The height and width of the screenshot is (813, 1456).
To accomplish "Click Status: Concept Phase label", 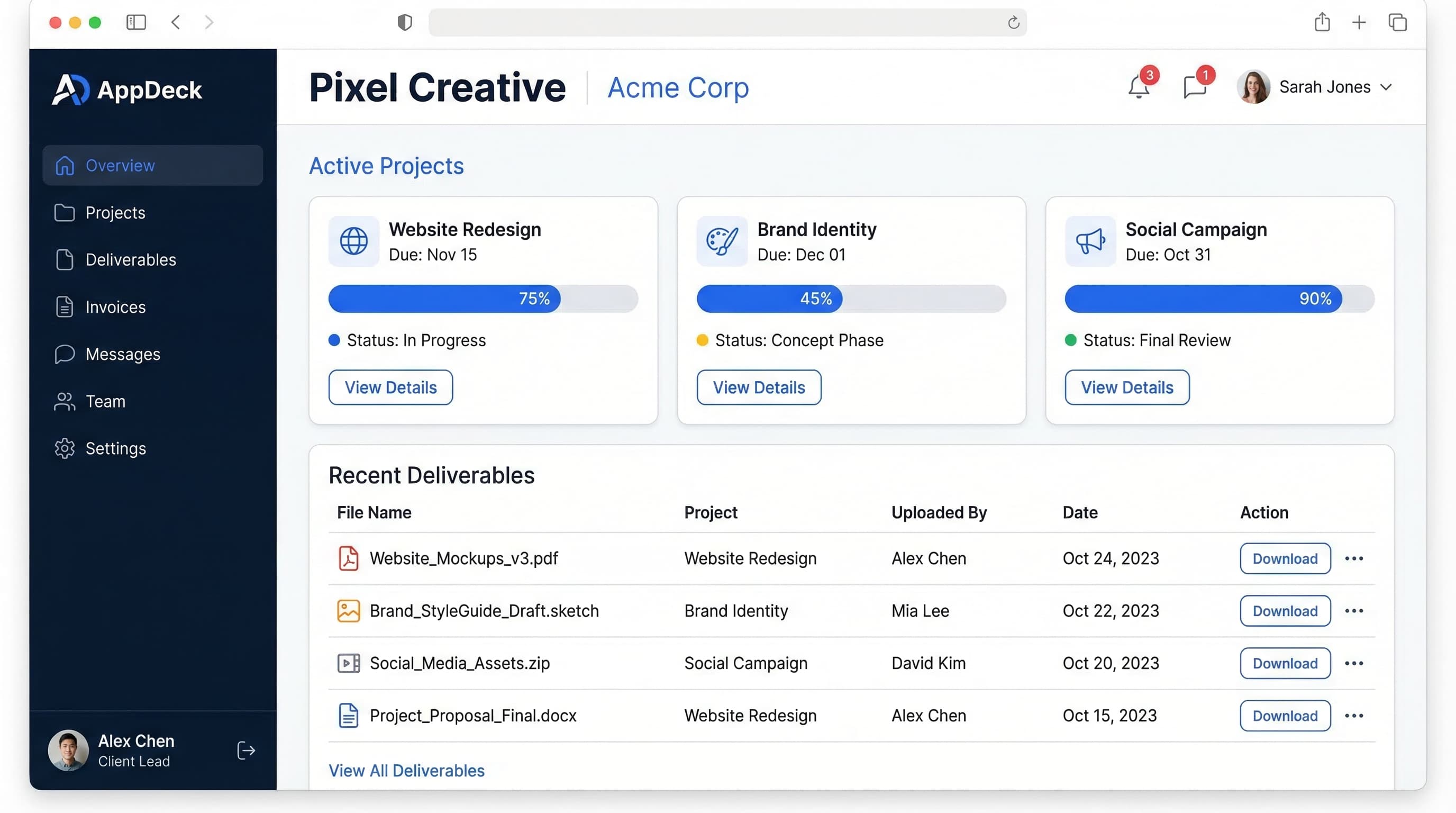I will click(799, 340).
